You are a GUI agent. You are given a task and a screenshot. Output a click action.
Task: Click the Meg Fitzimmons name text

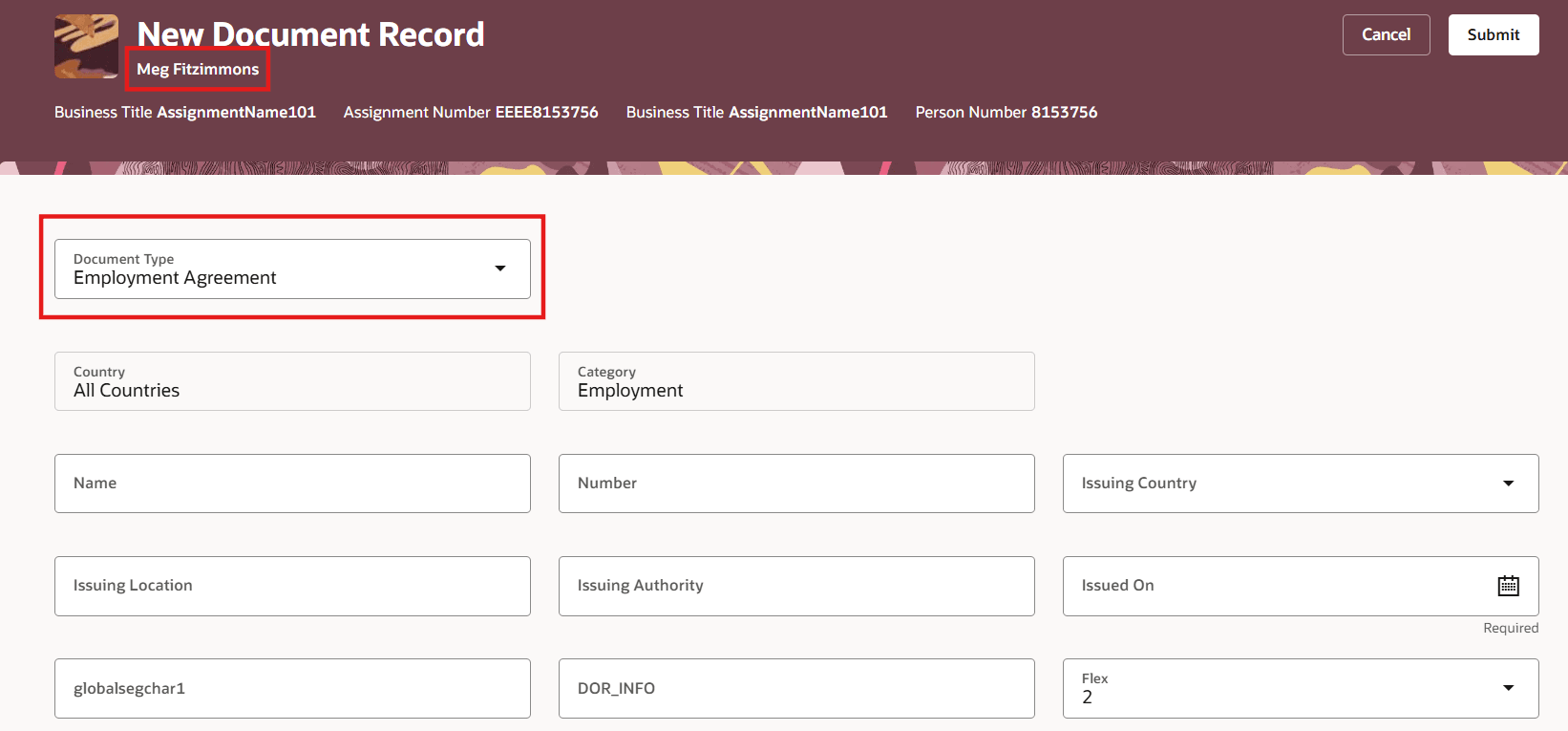point(198,69)
